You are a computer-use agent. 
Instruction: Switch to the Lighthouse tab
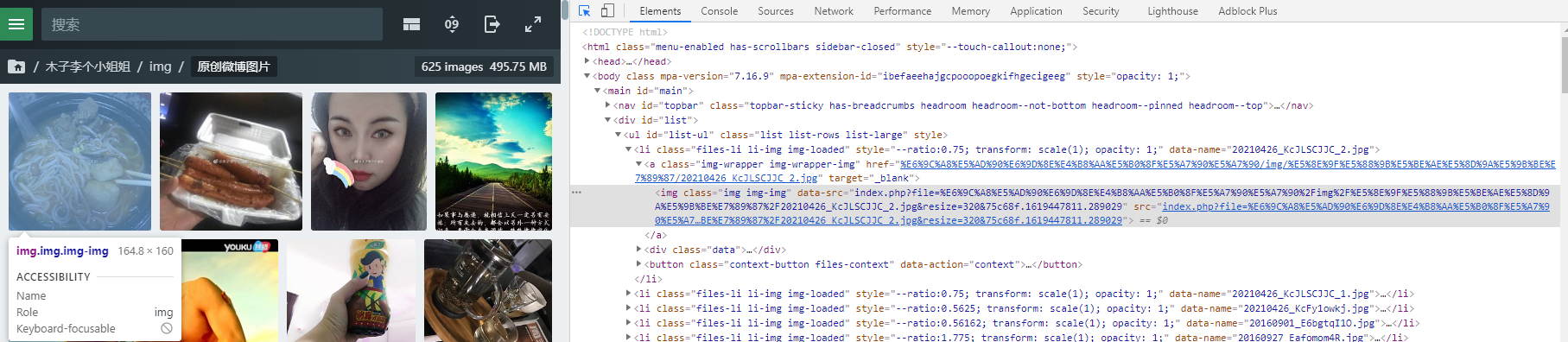point(1172,11)
